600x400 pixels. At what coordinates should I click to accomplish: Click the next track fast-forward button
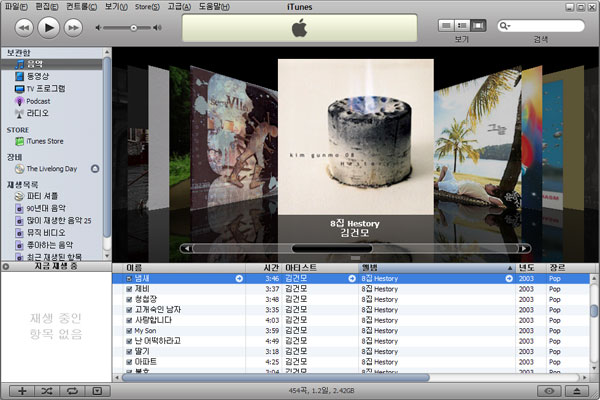click(73, 28)
